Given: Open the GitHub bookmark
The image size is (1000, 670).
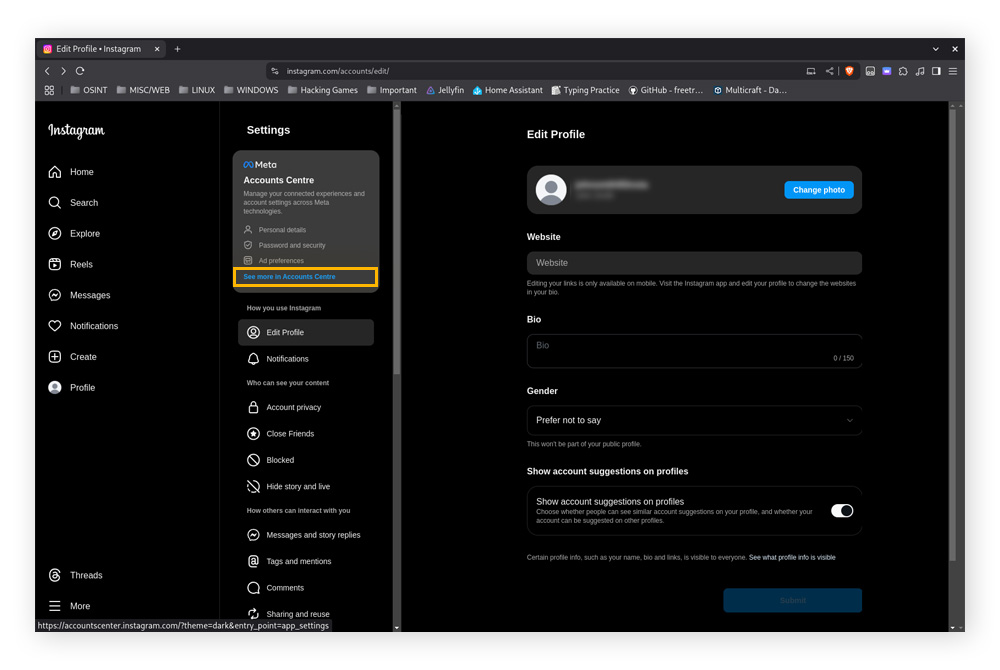Looking at the screenshot, I should [x=666, y=91].
